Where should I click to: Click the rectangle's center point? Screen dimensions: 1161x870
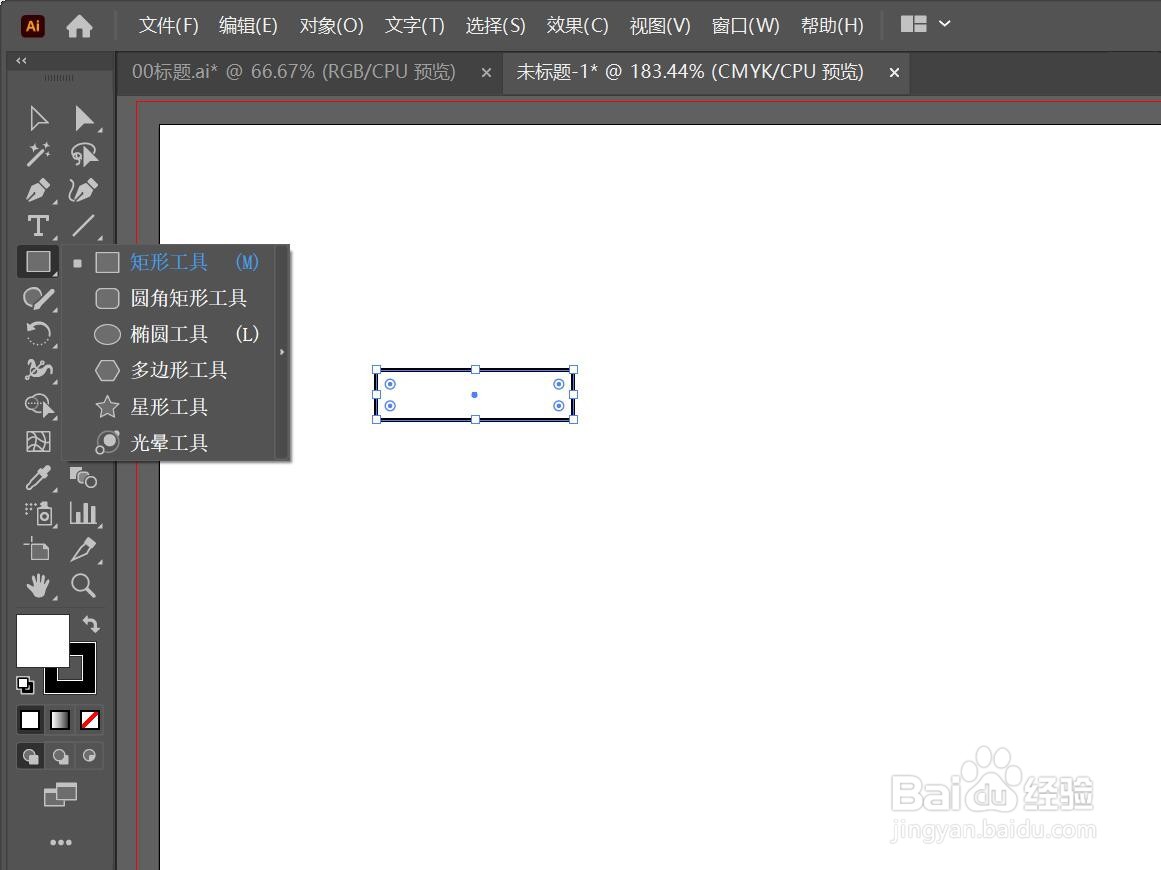[475, 395]
